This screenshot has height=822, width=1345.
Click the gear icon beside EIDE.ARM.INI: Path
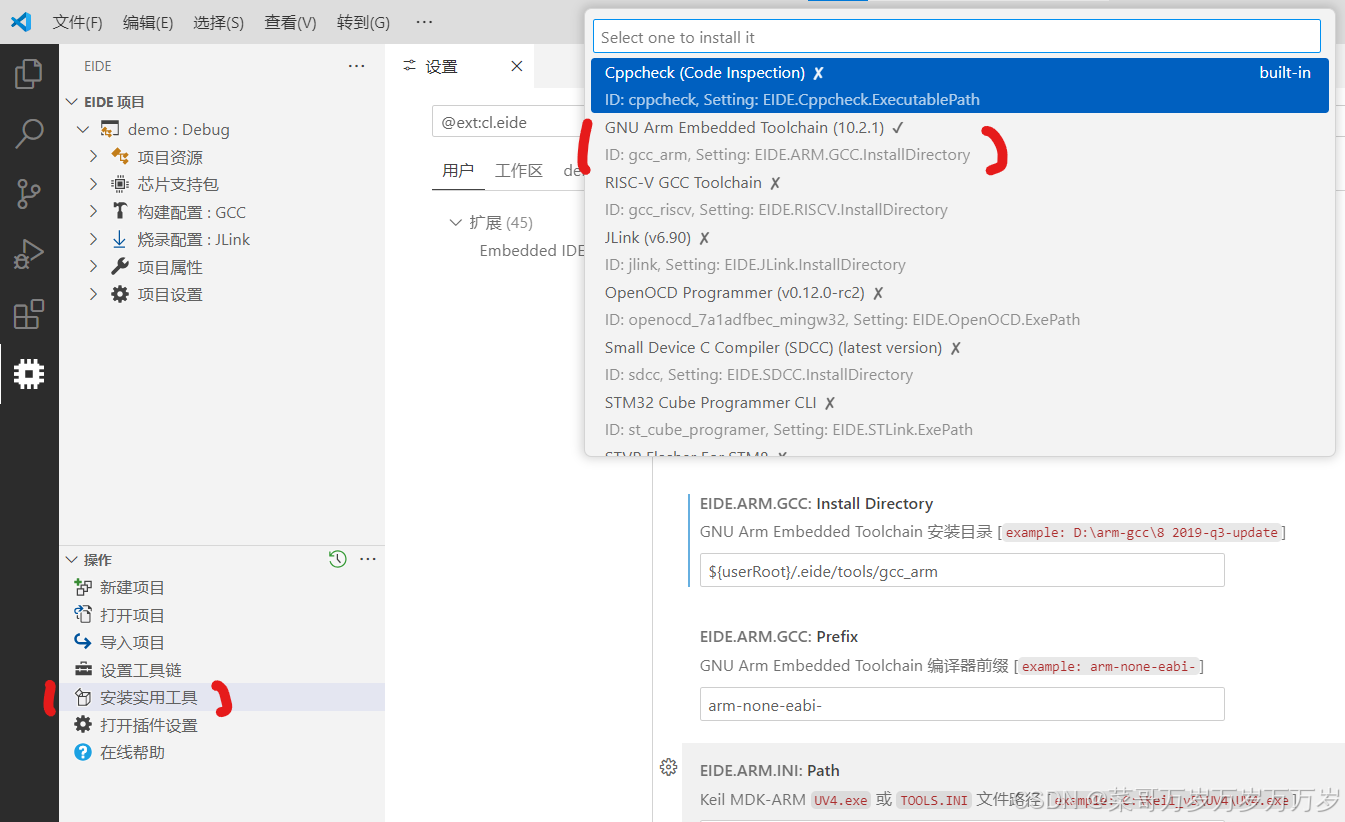coord(669,767)
